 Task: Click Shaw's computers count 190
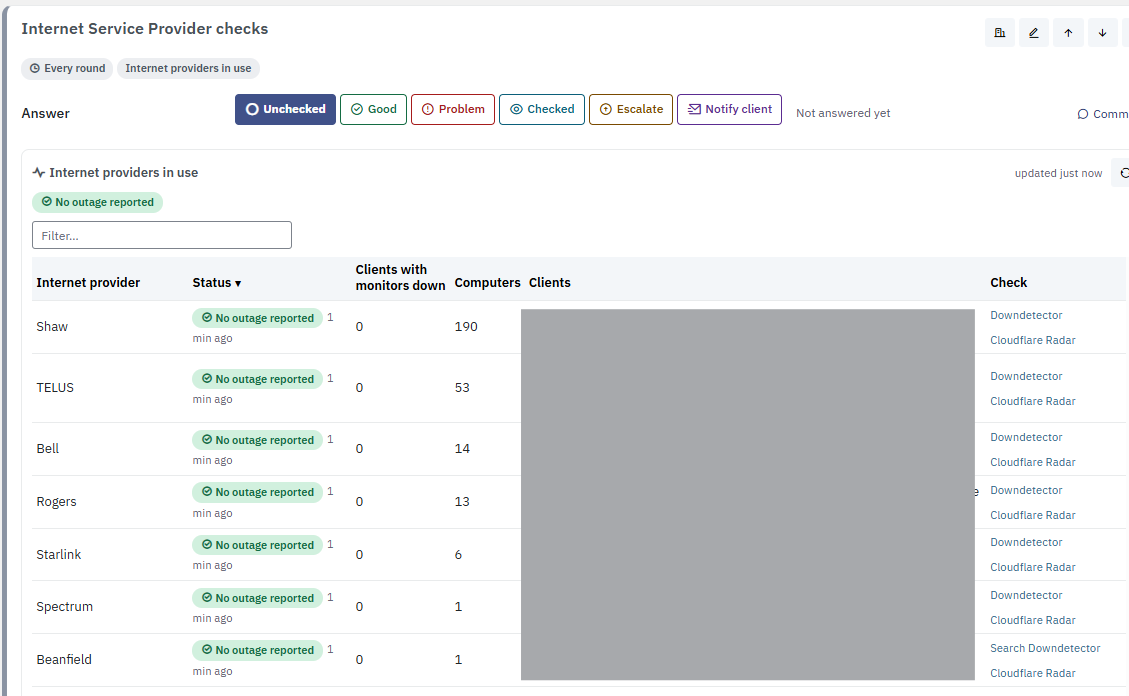tap(466, 327)
